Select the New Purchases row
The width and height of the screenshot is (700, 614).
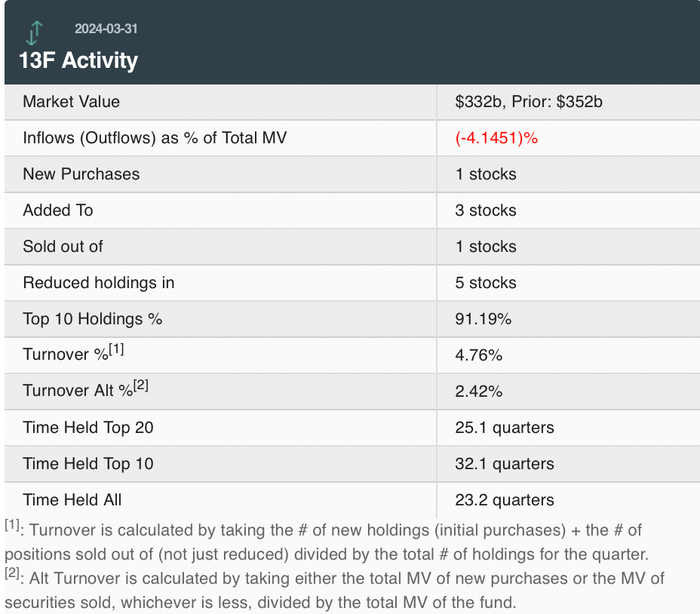click(81, 174)
